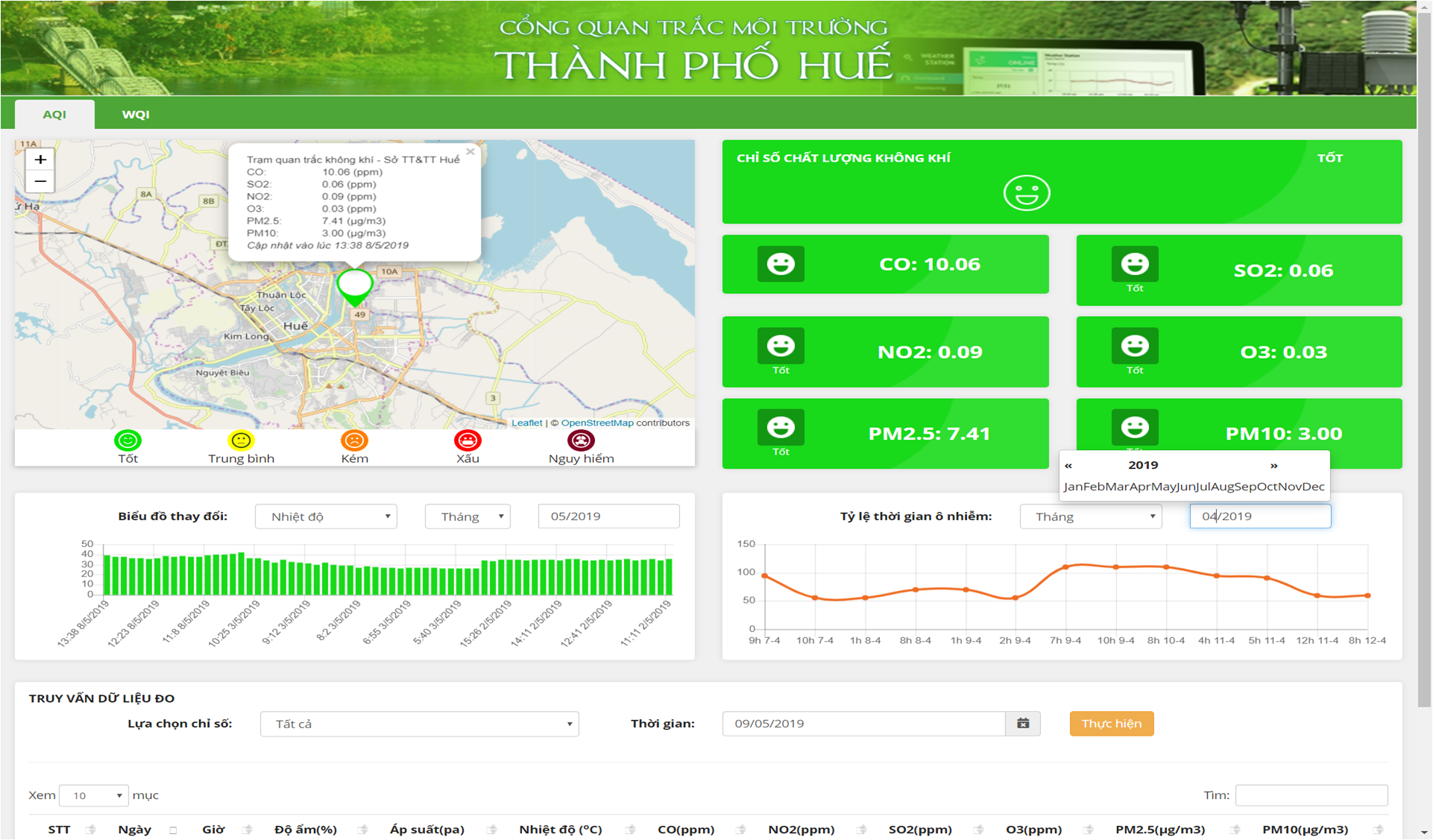Viewport: 1433px width, 840px height.
Task: Switch to the WQI tab
Action: 136,114
